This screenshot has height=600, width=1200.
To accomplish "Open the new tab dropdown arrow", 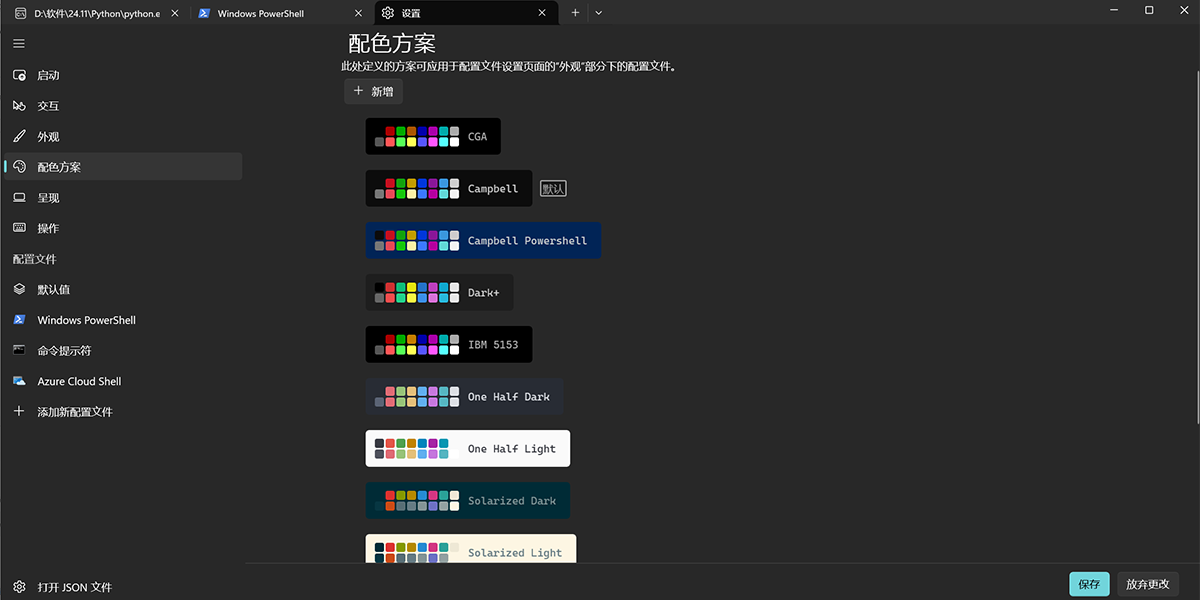I will point(598,12).
